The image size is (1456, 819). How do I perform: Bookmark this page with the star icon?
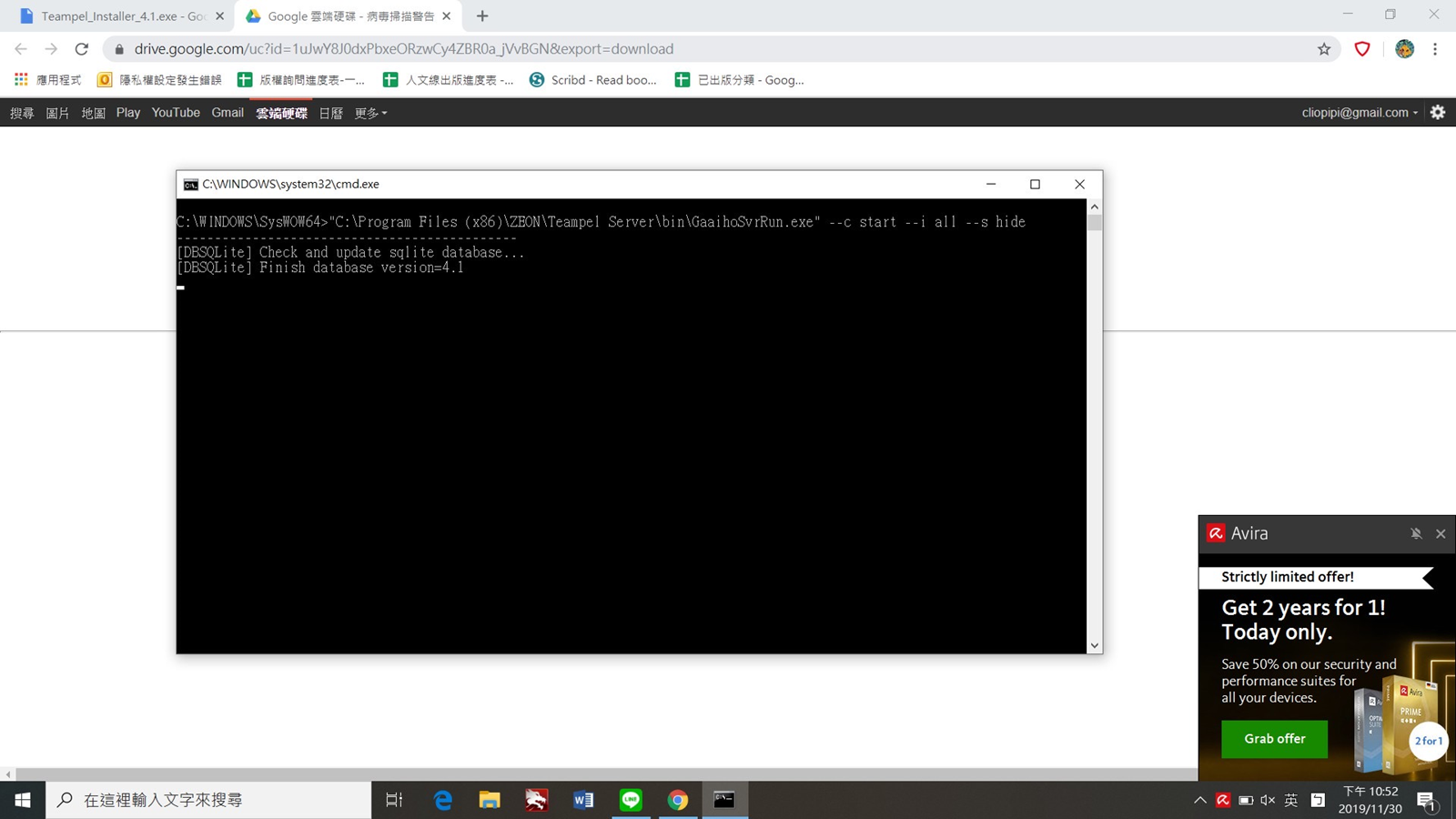tap(1324, 49)
